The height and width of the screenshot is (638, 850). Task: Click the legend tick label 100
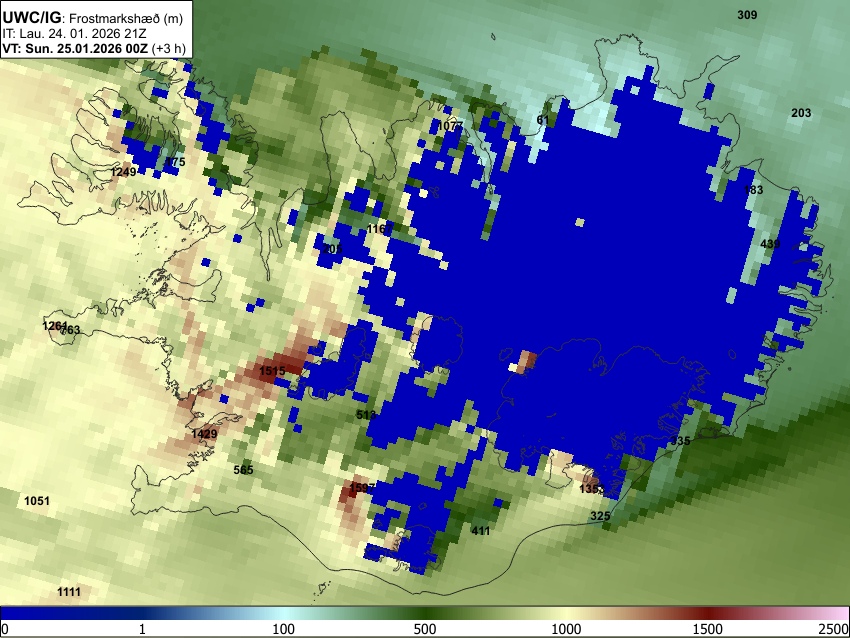283,629
